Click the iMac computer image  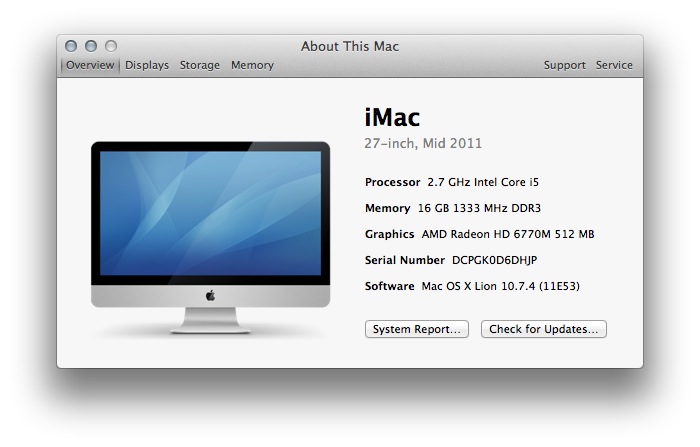point(210,238)
